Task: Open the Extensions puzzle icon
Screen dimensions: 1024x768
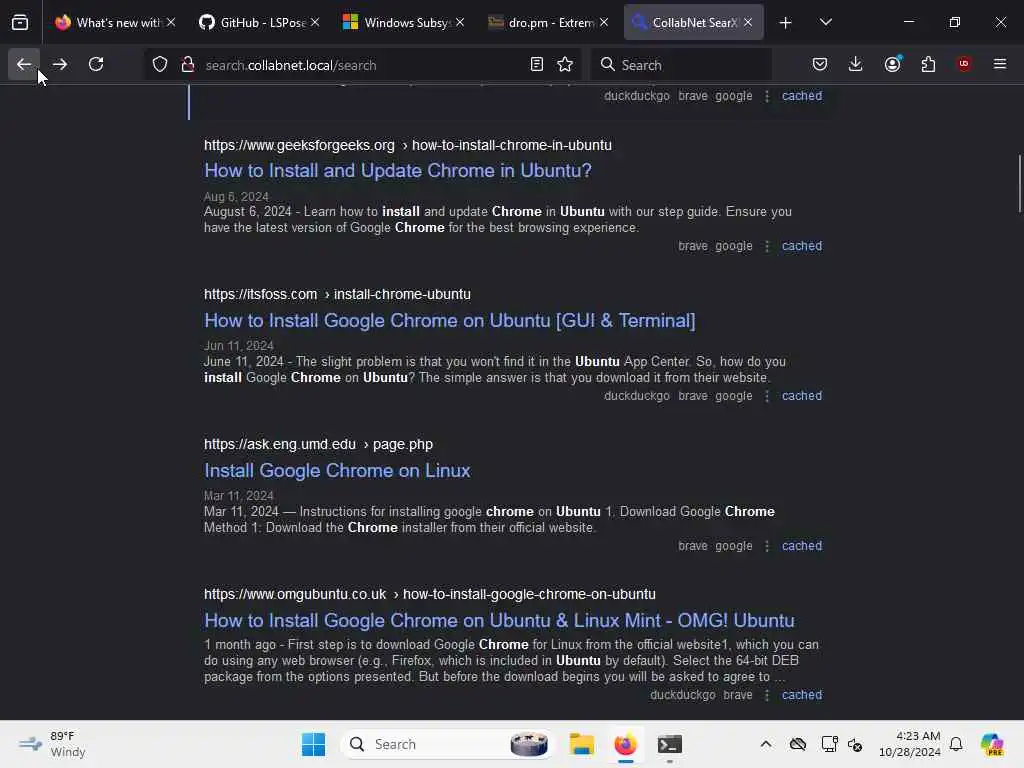Action: (928, 64)
